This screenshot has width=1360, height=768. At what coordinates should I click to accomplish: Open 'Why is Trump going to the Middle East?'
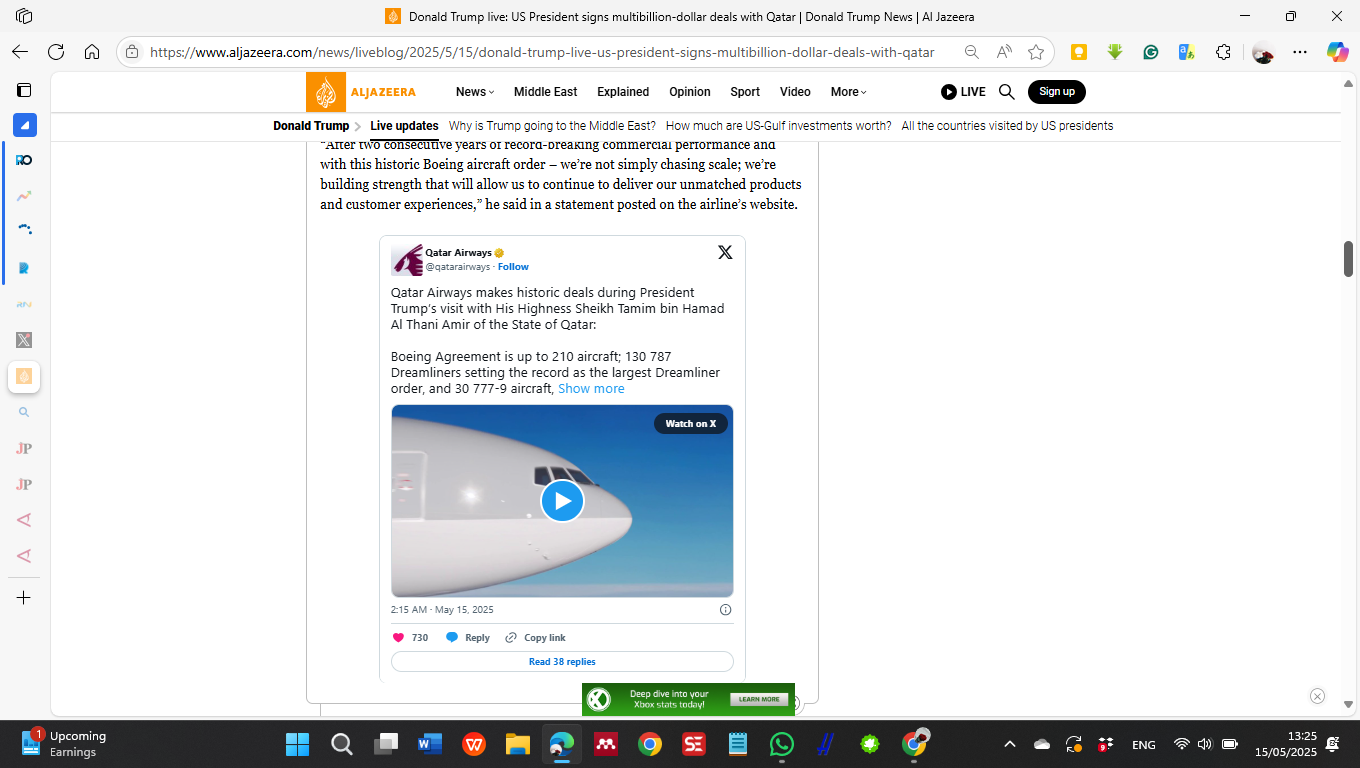[x=552, y=126]
